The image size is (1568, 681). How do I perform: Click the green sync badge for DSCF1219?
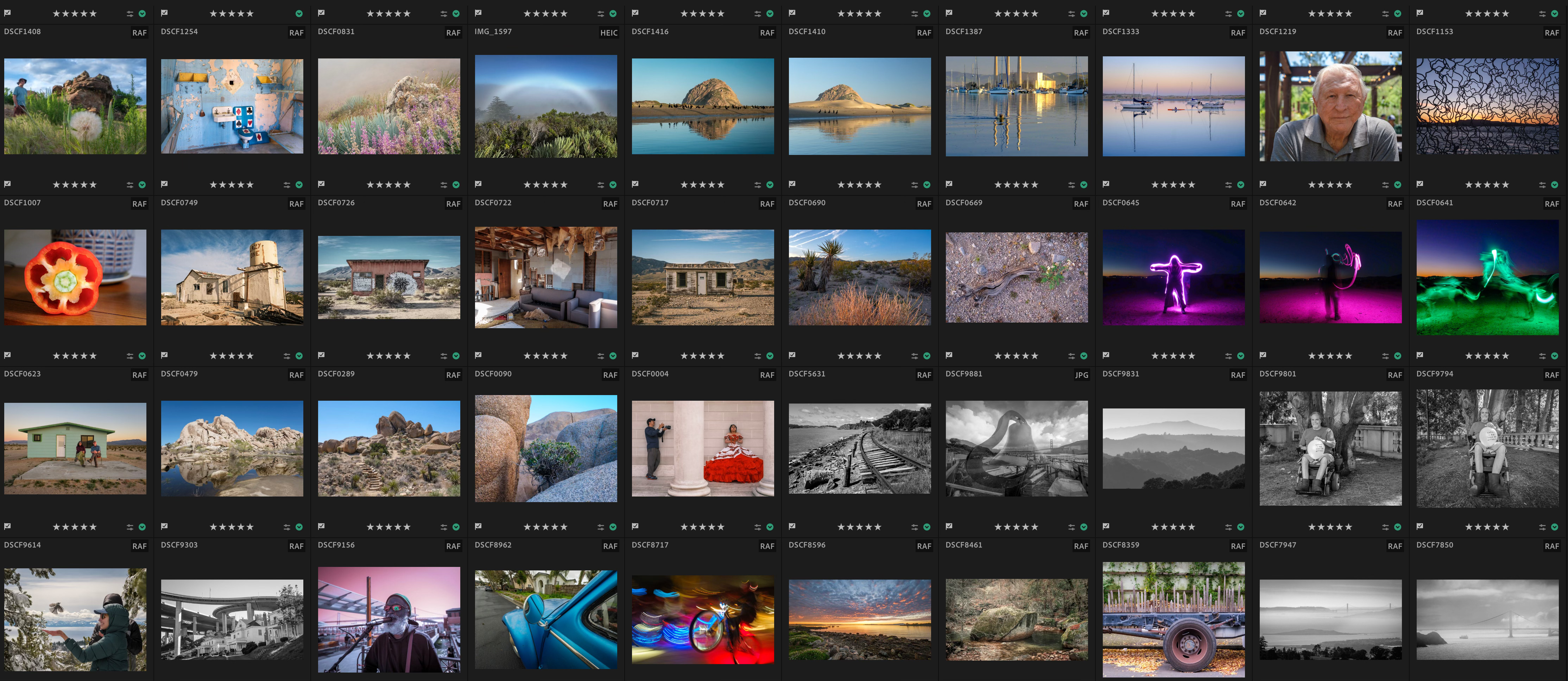[x=1398, y=13]
